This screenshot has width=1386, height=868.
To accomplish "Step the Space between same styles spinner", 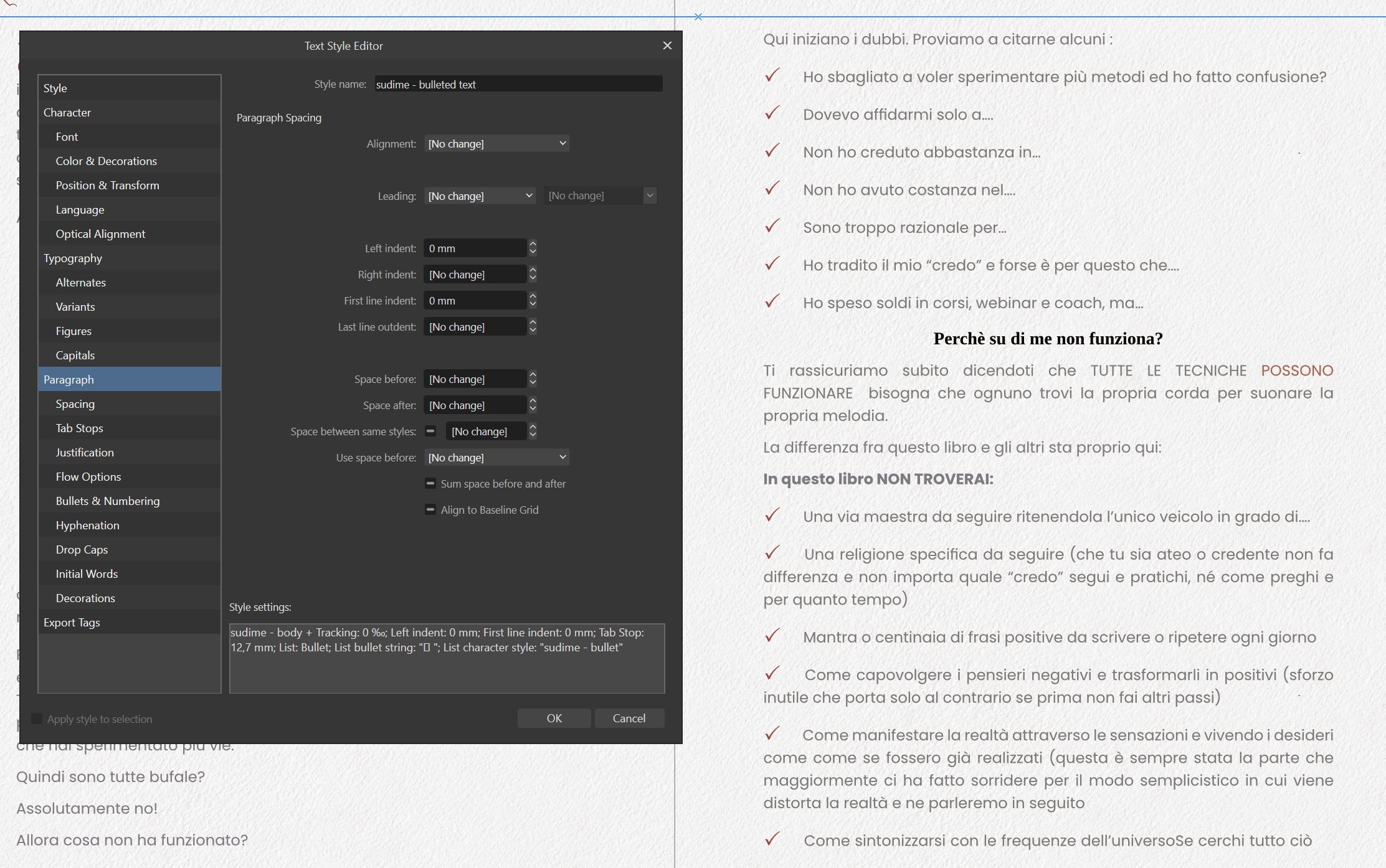I will click(533, 432).
